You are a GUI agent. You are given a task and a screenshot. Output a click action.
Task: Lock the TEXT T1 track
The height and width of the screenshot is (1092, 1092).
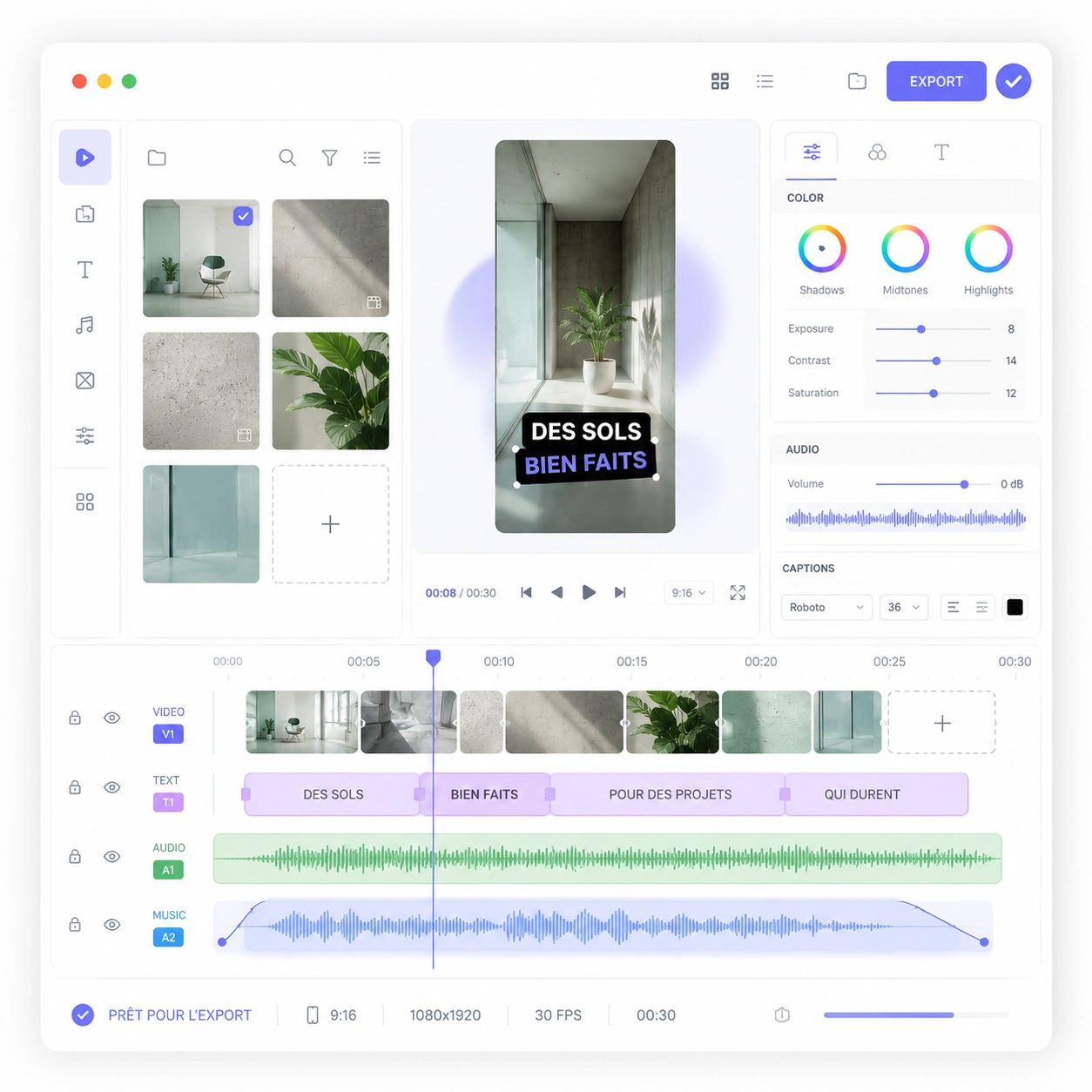point(75,787)
